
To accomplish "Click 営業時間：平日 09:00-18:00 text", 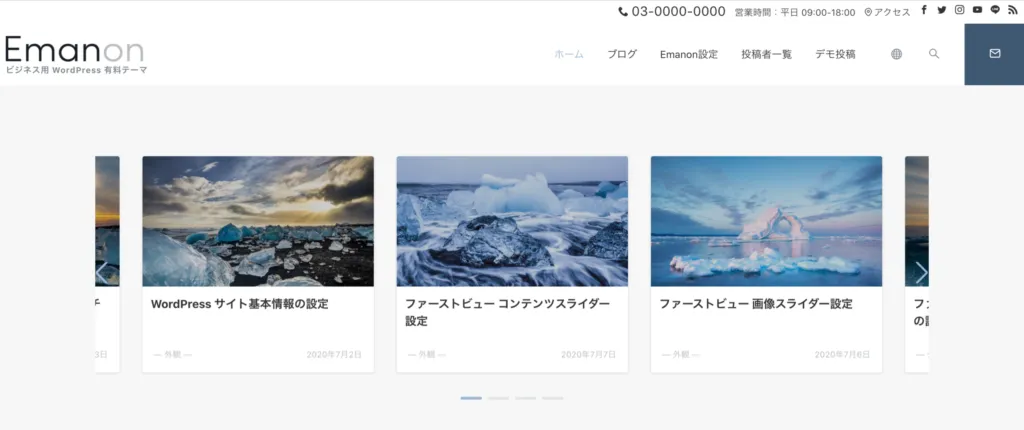I will pos(795,12).
